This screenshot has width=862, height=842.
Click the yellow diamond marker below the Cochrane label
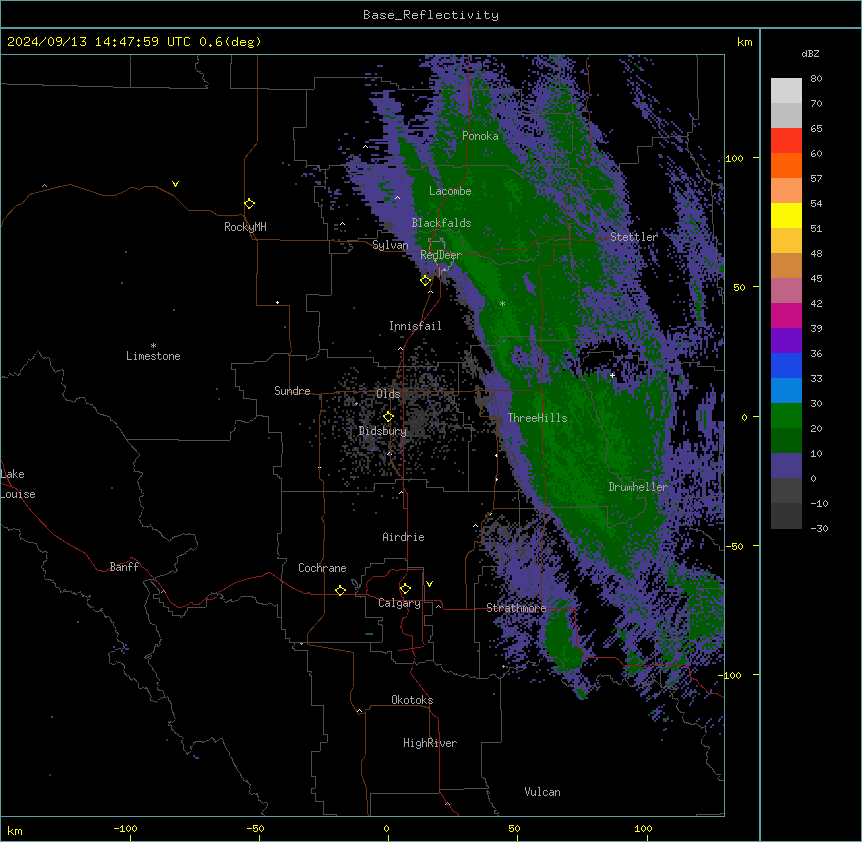341,590
